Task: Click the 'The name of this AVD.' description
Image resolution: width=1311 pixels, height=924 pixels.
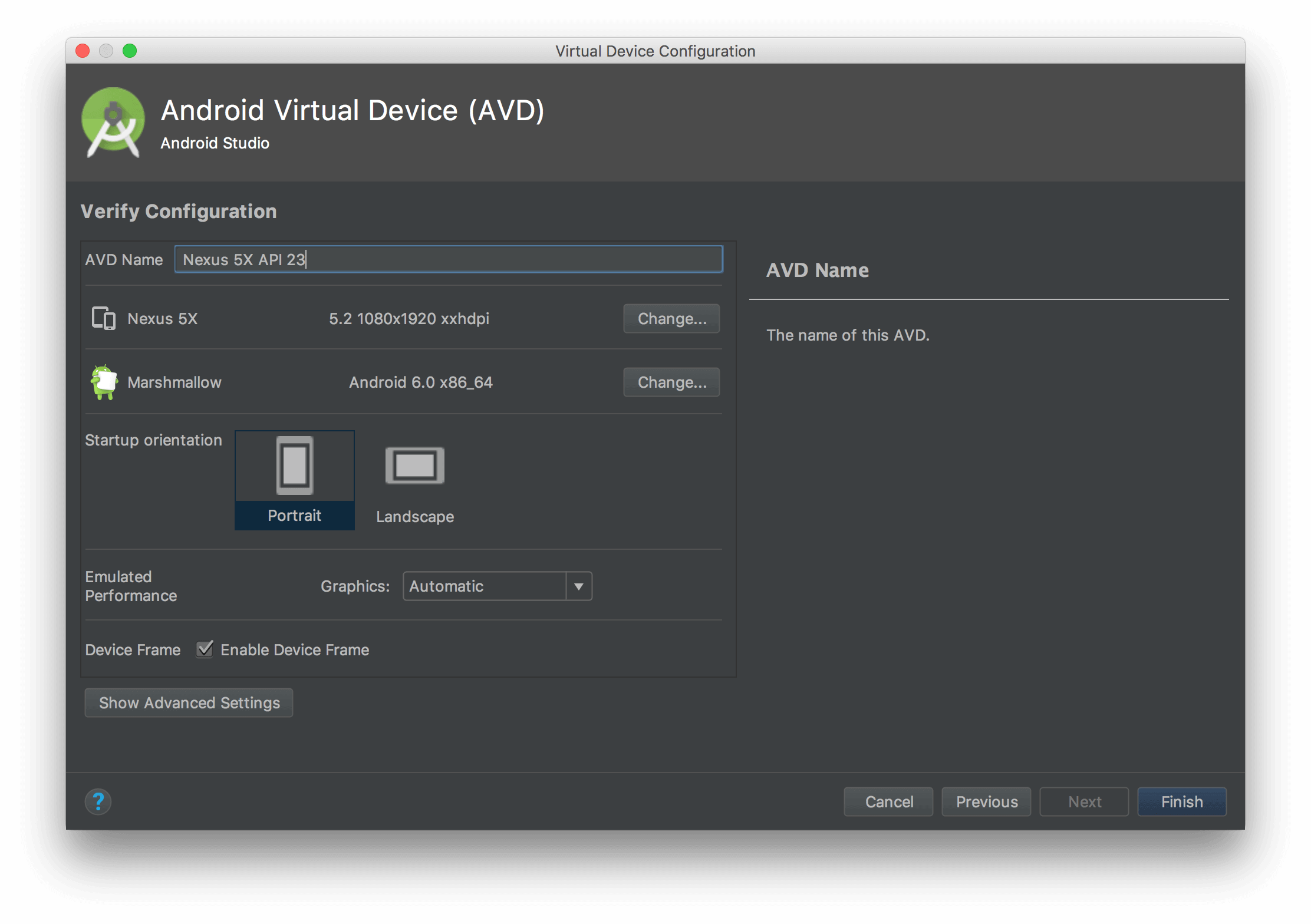Action: click(848, 335)
